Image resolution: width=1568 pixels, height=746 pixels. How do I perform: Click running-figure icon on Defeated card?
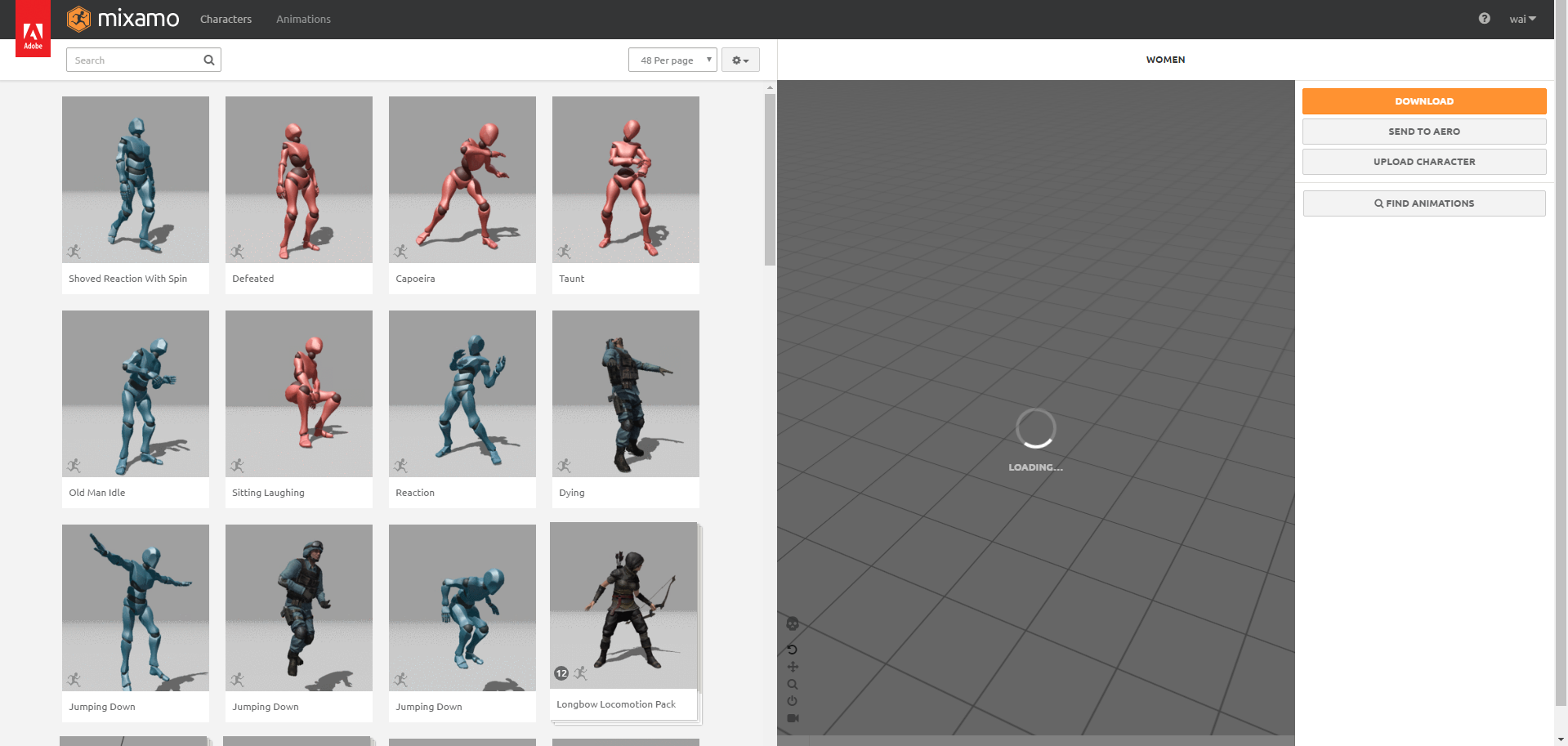pos(238,251)
